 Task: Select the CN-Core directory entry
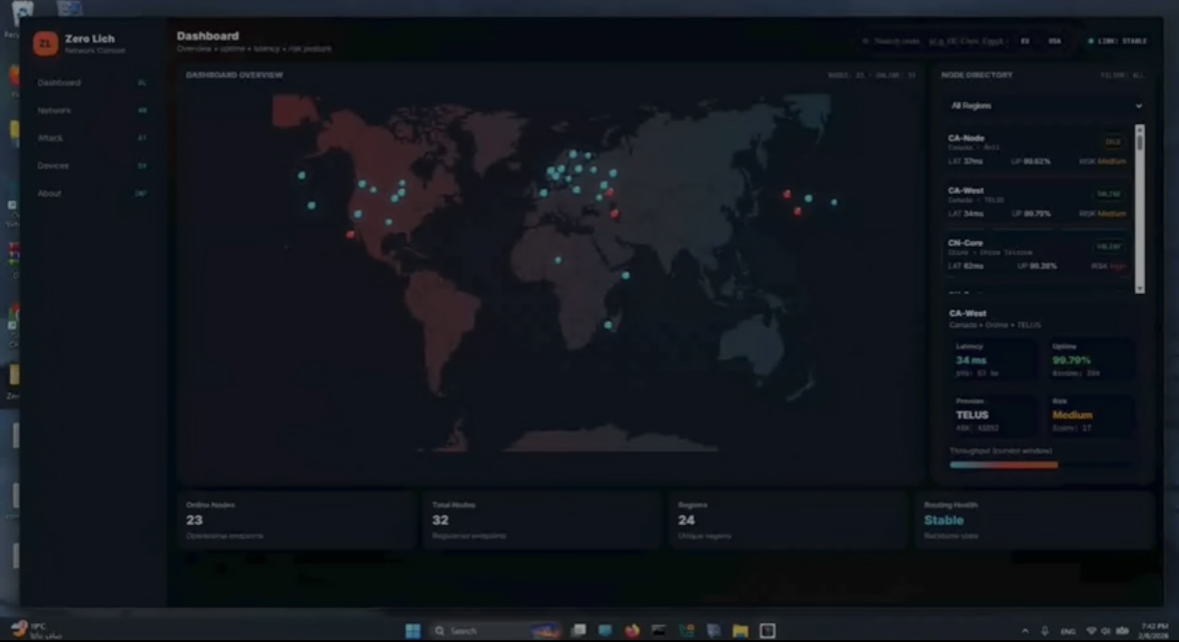[x=1037, y=255]
